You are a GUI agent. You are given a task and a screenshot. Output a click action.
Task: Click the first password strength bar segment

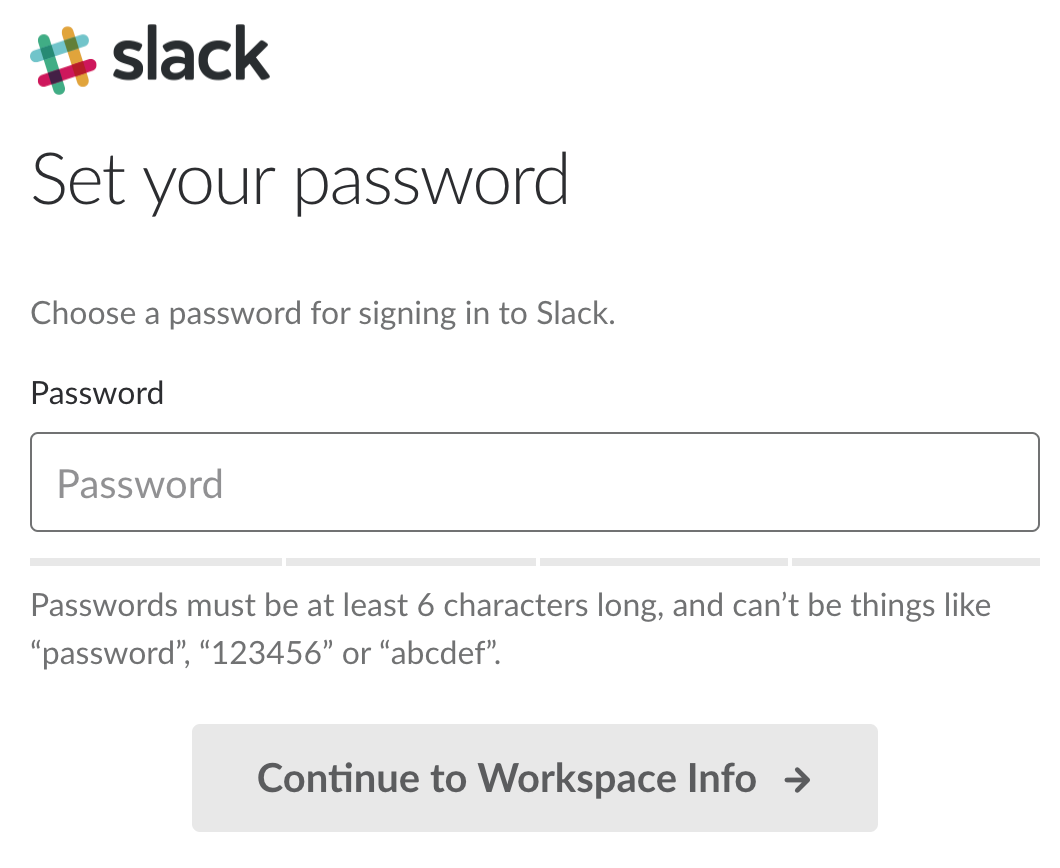[156, 562]
